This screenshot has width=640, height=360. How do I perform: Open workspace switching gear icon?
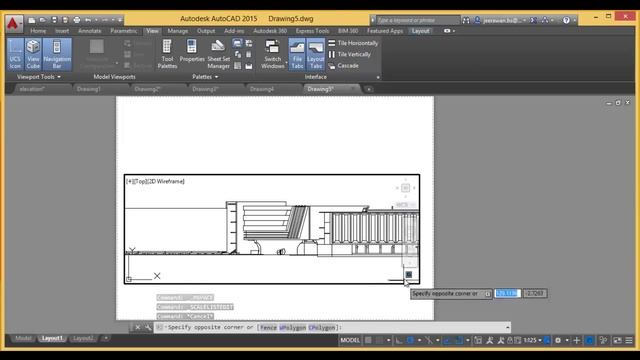click(x=558, y=340)
